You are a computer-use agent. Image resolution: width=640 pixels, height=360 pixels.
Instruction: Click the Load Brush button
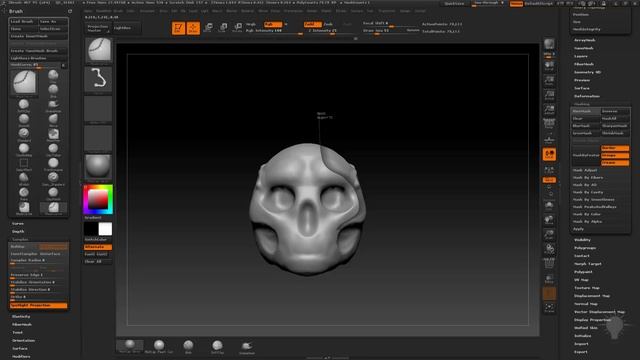tap(23, 21)
